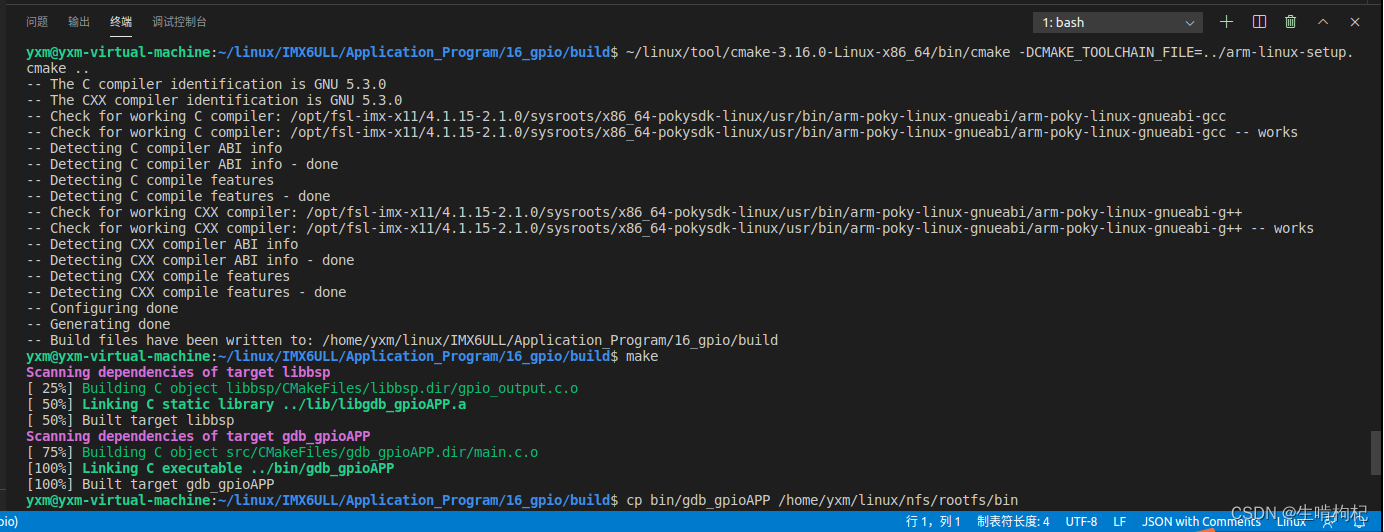This screenshot has height=532, width=1384.
Task: Switch to the 输出 (Output) tab
Action: pyautogui.click(x=79, y=22)
